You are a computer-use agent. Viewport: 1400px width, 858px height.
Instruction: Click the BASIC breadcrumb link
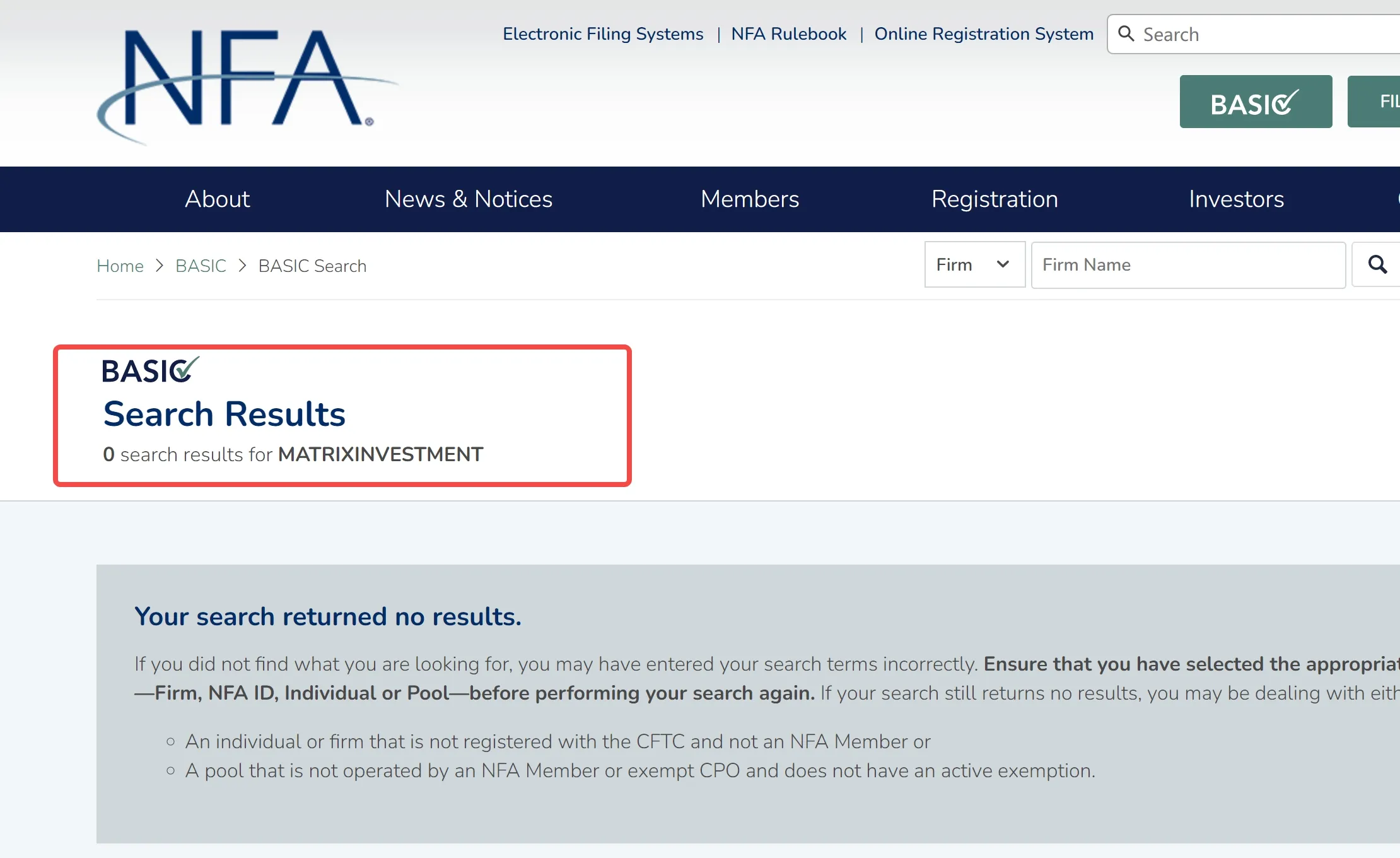201,266
